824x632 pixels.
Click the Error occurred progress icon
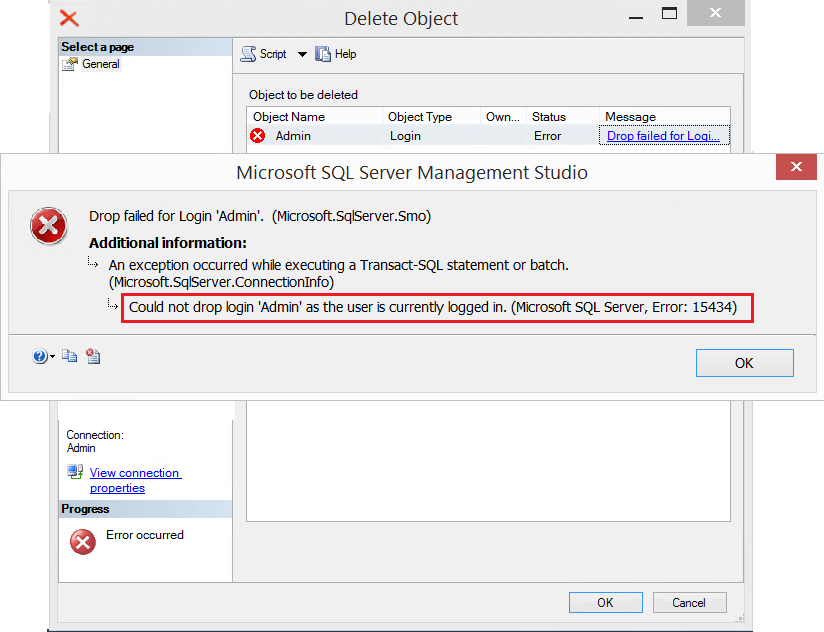(x=83, y=542)
